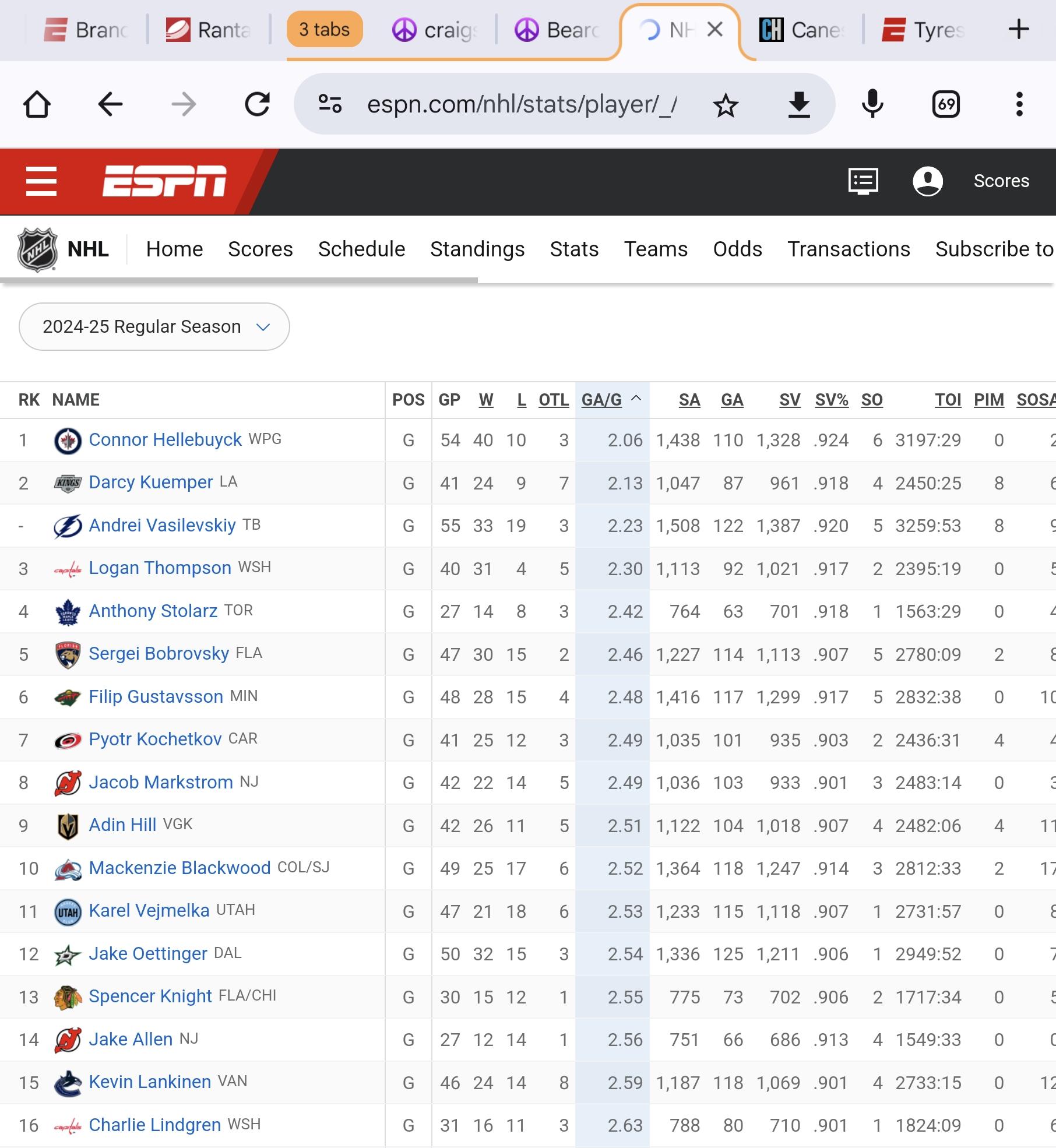Switch to the Ranta browser tab

(x=209, y=30)
